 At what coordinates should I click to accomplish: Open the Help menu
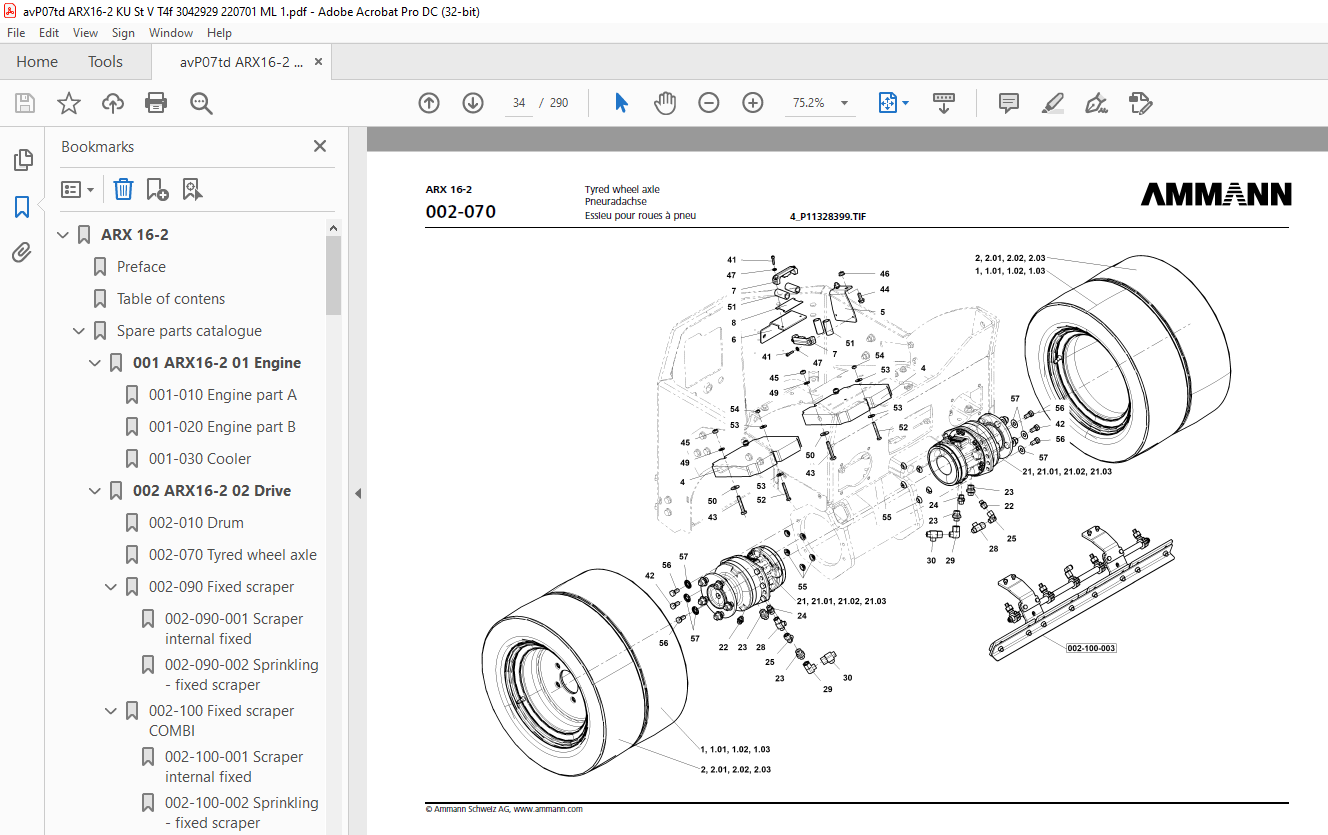click(219, 33)
